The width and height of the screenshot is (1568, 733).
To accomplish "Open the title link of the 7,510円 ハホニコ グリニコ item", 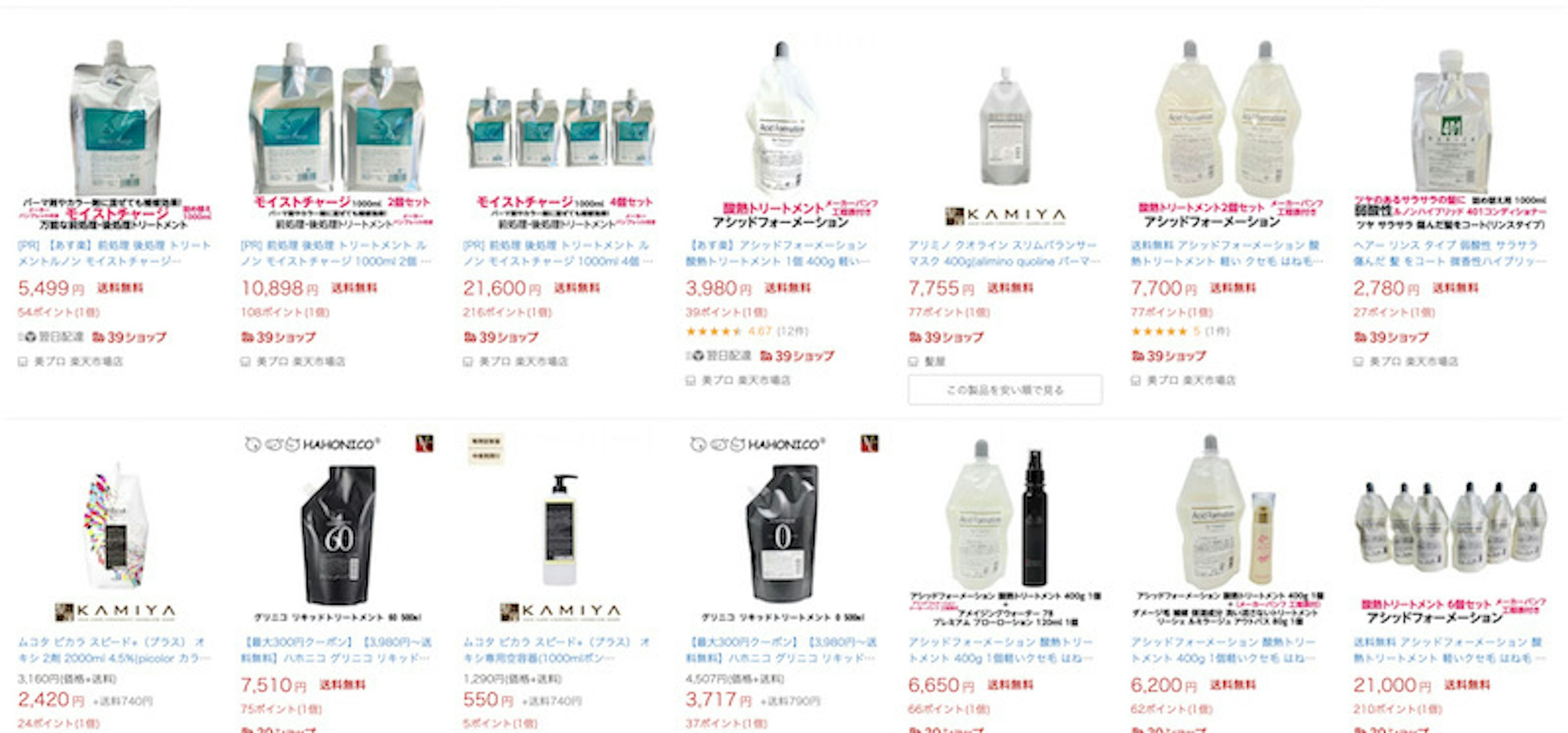I will 336,650.
